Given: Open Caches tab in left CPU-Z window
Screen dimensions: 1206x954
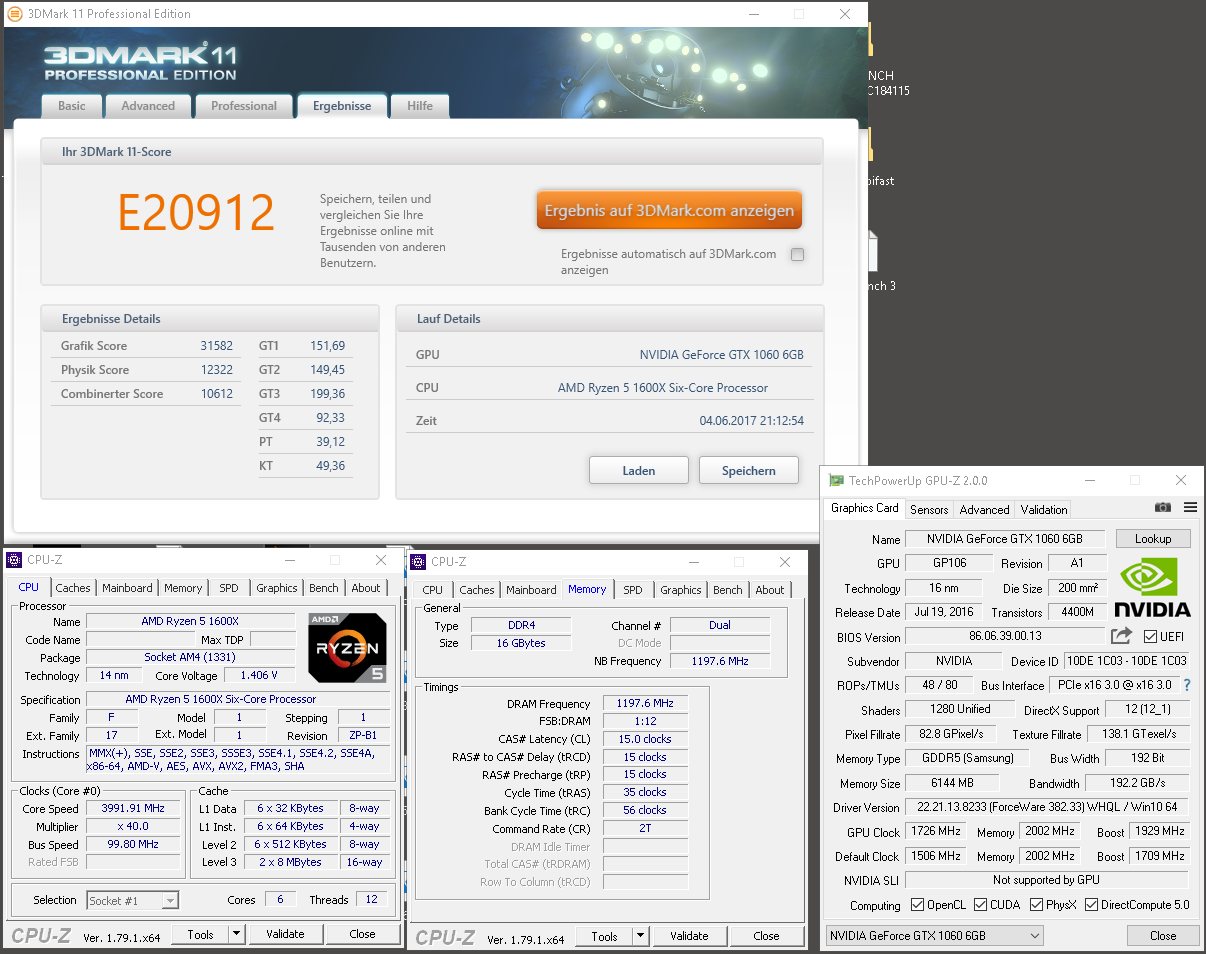Looking at the screenshot, I should [x=73, y=588].
